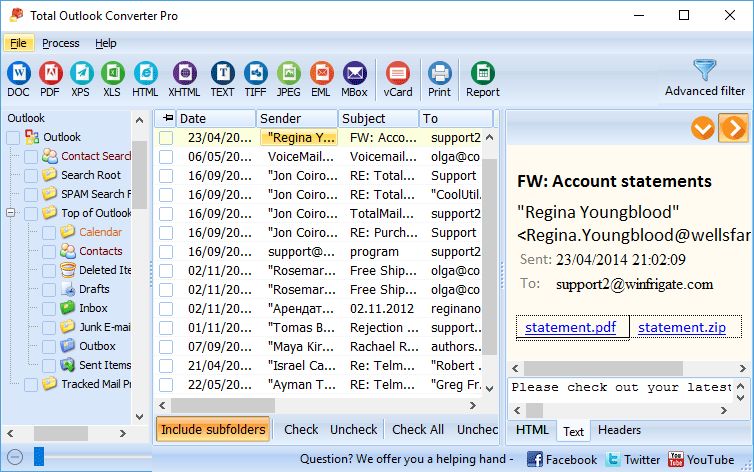Screen dimensions: 754x472
Task: Click the Check All button
Action: 418,429
